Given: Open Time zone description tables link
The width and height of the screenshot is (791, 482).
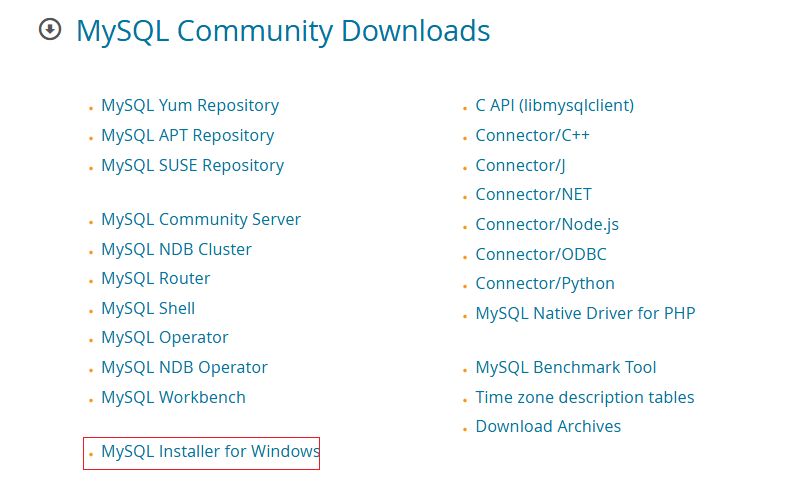Looking at the screenshot, I should click(x=585, y=398).
